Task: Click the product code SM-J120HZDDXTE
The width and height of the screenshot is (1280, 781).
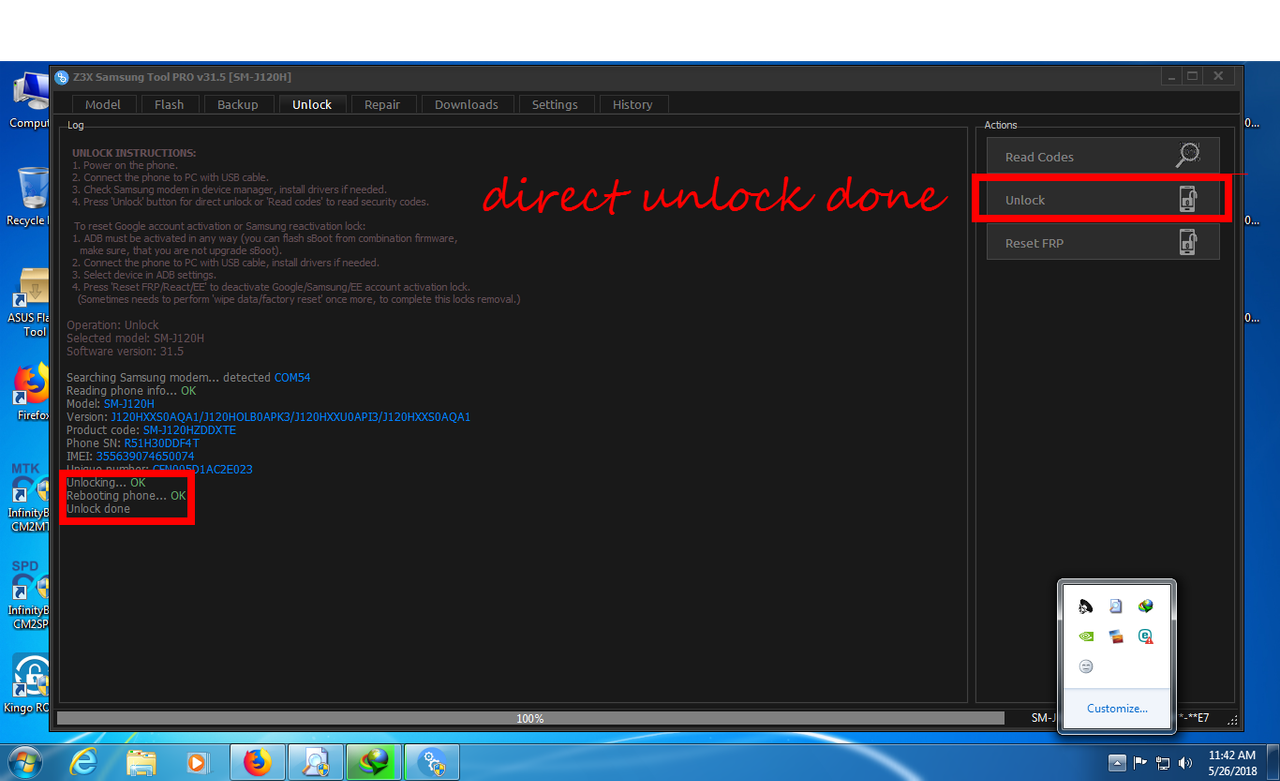Action: (190, 430)
